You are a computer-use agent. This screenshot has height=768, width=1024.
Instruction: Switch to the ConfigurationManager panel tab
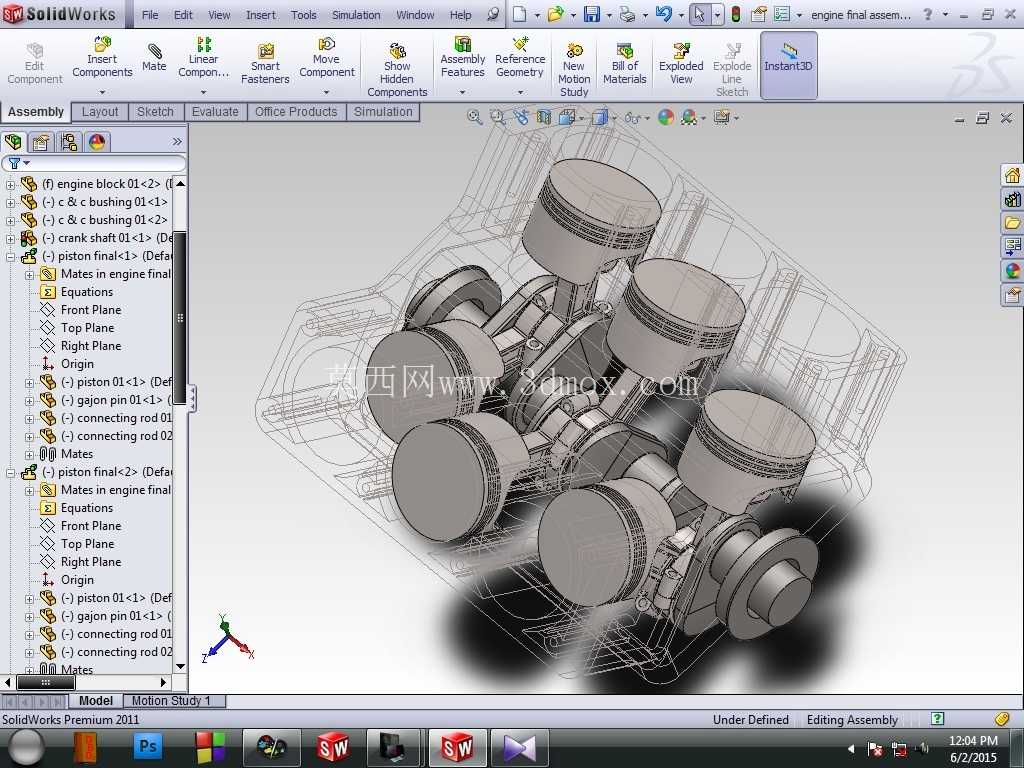[x=69, y=142]
